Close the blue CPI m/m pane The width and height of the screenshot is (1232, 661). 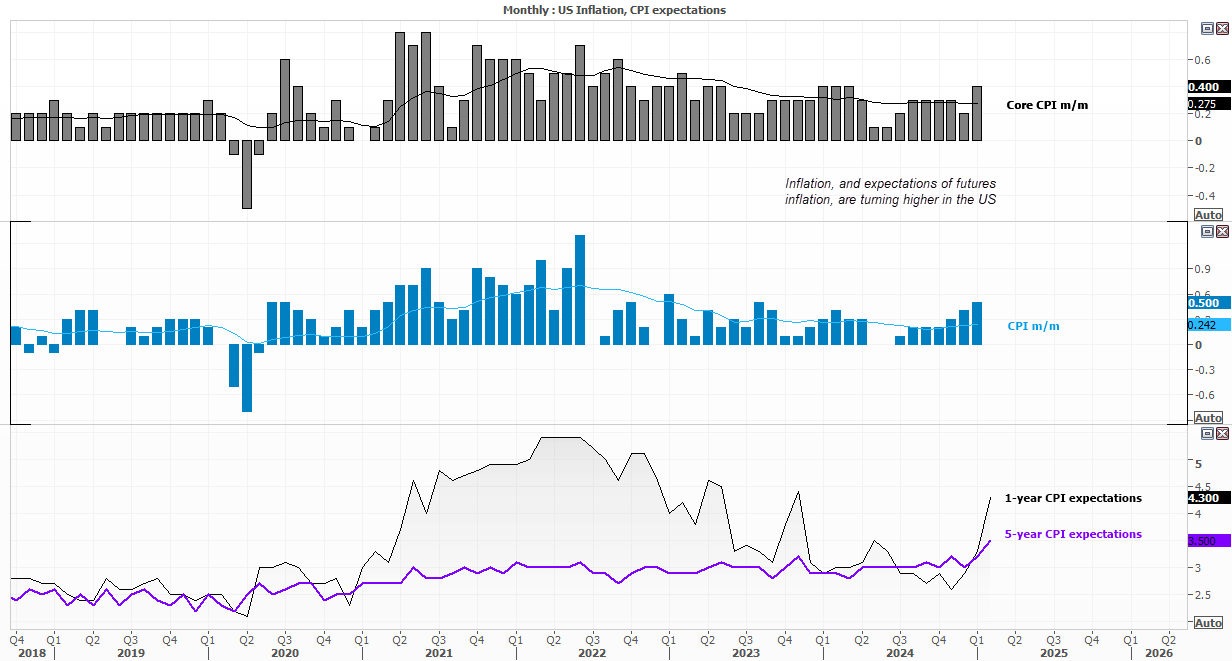point(1222,231)
